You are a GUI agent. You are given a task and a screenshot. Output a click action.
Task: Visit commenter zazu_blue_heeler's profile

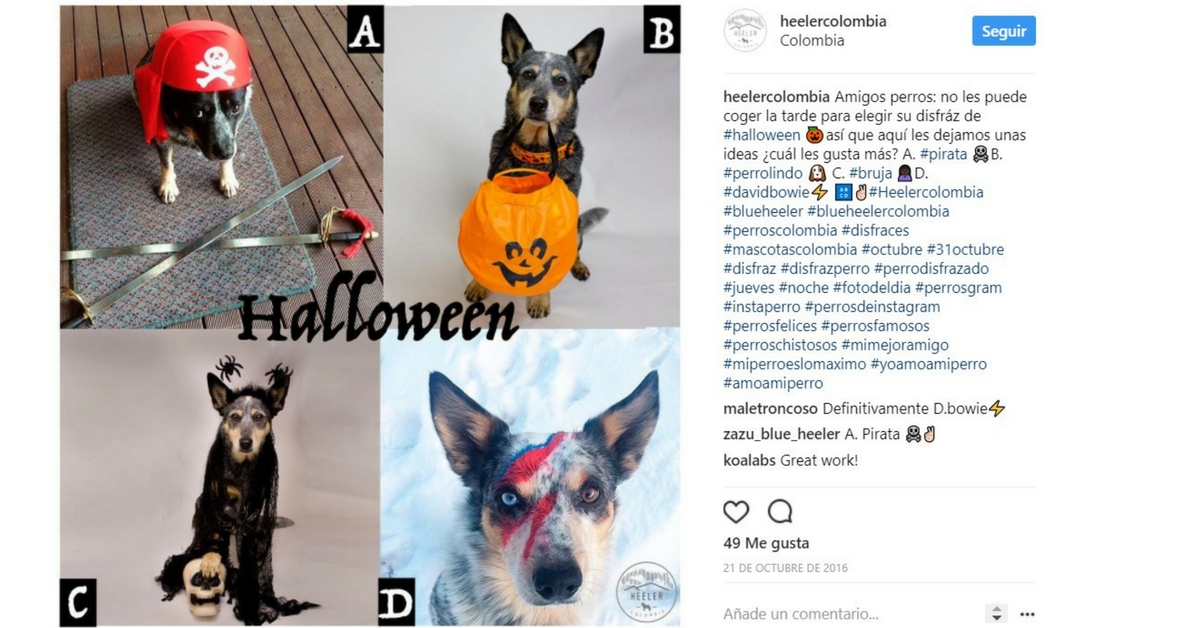coord(782,434)
